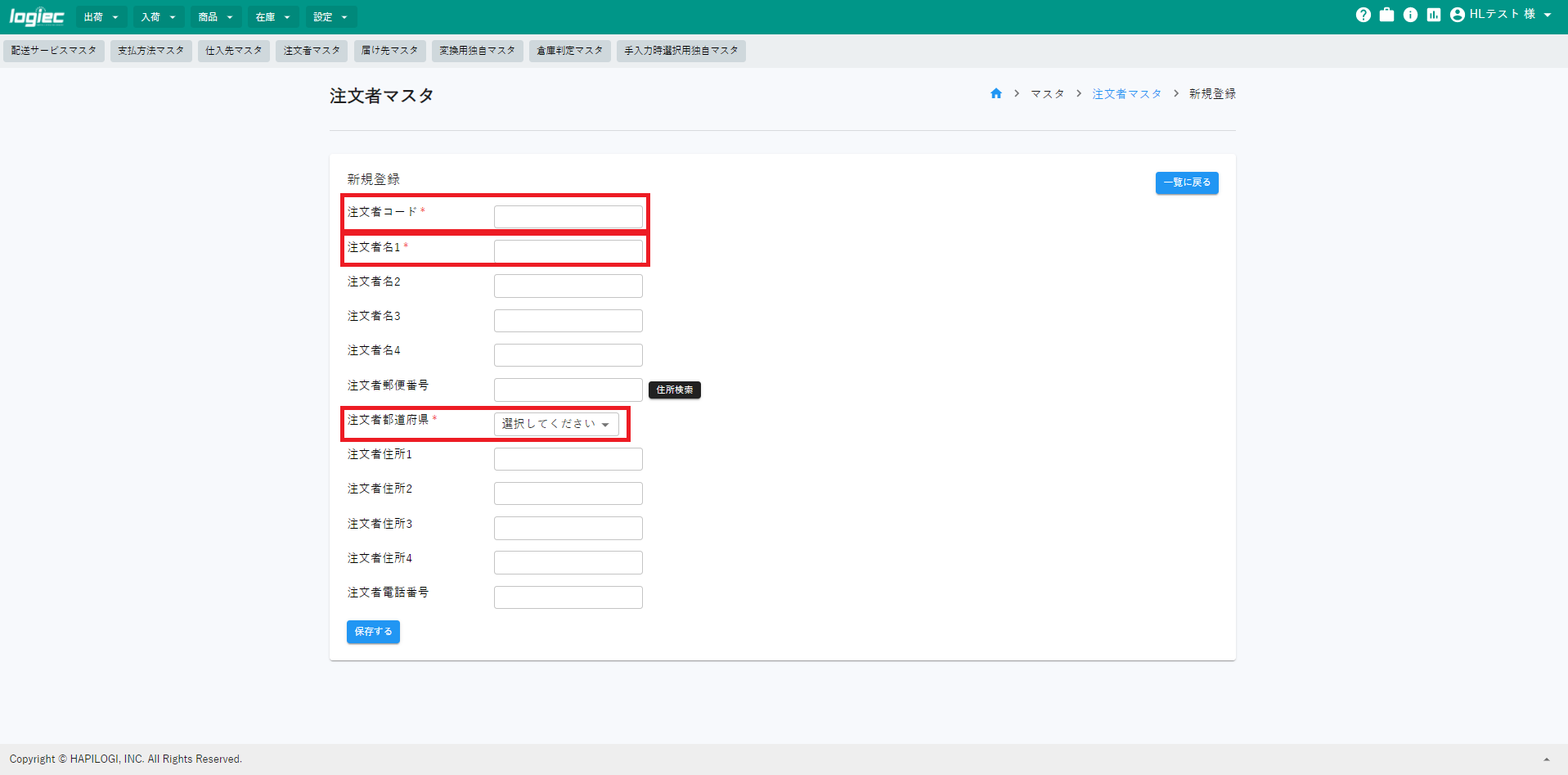Click the 住所検索 button
The width and height of the screenshot is (1568, 775).
point(675,390)
